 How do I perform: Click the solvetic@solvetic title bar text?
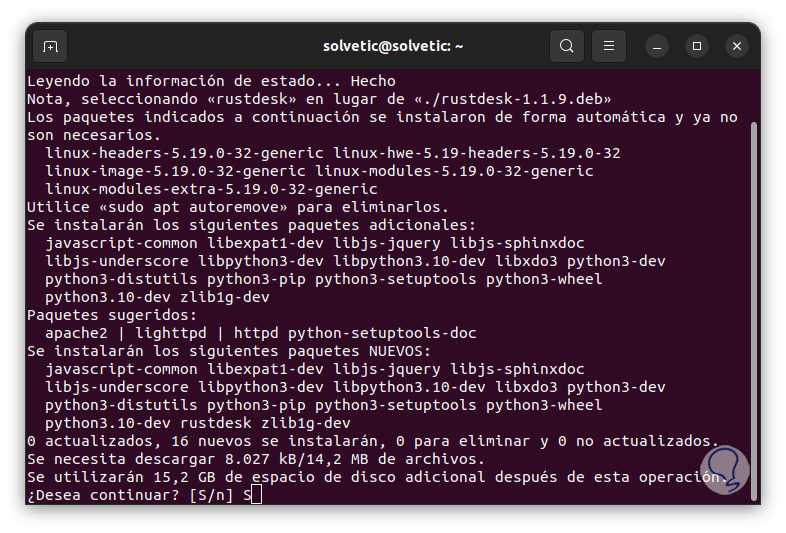tap(393, 46)
